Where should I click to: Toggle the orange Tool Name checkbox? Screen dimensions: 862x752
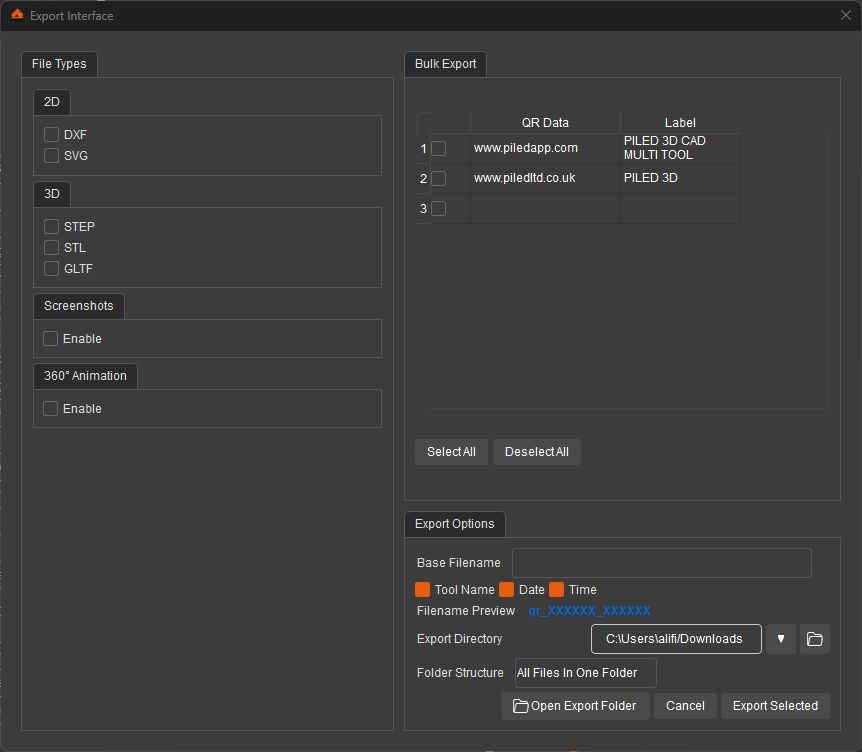coord(423,590)
